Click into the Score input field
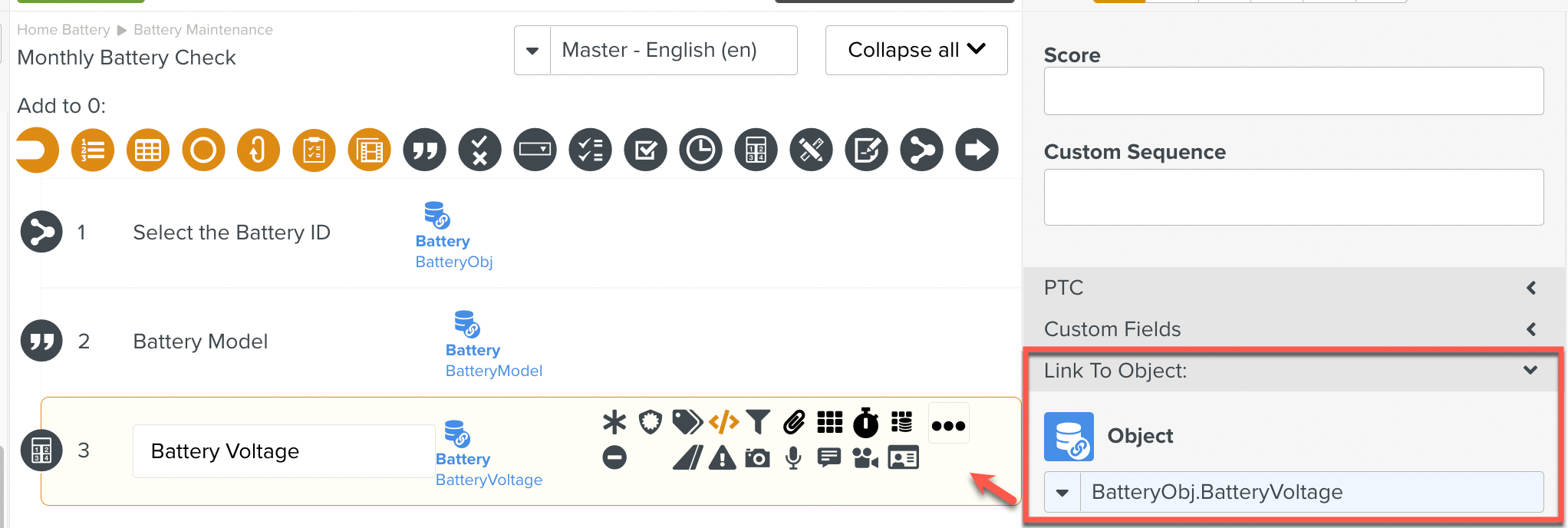 pyautogui.click(x=1293, y=91)
